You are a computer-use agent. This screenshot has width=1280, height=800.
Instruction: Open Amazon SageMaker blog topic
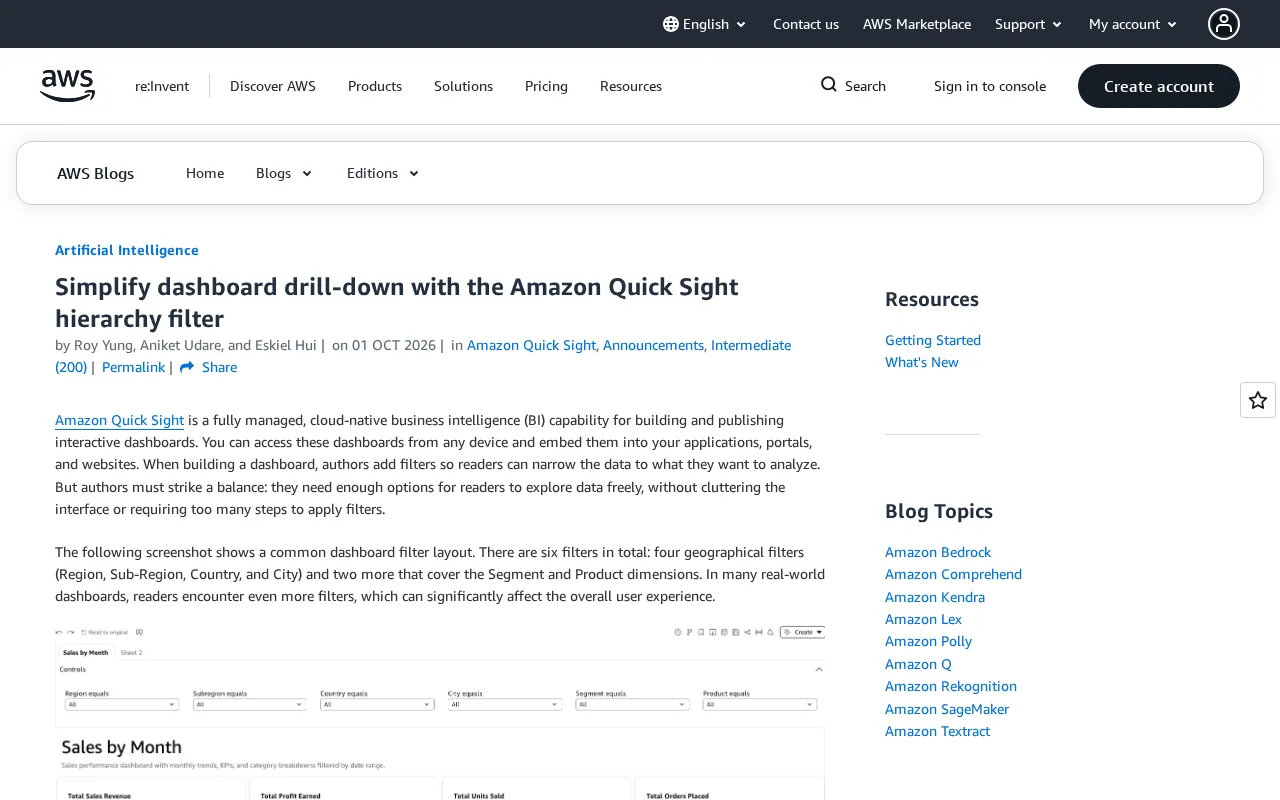click(947, 709)
